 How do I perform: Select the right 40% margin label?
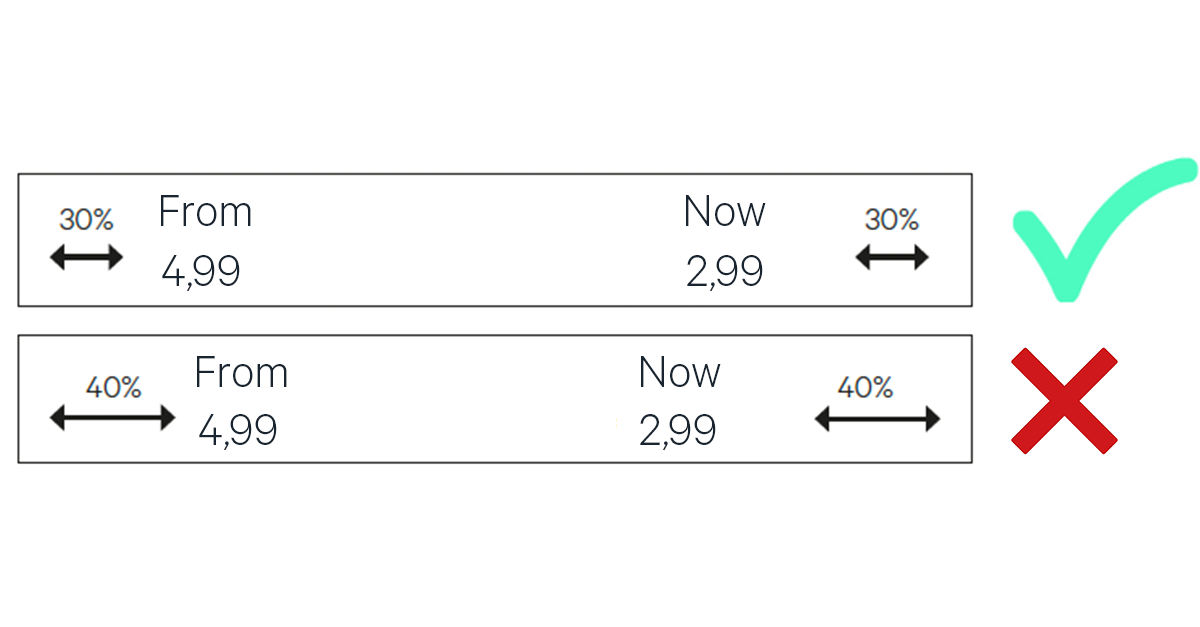[865, 387]
